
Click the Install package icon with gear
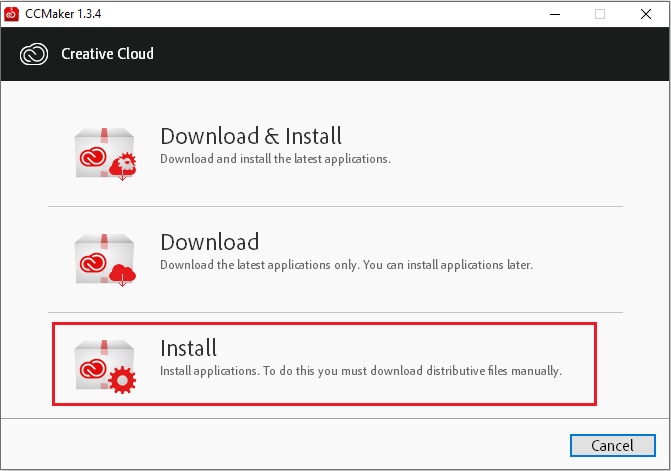point(106,365)
